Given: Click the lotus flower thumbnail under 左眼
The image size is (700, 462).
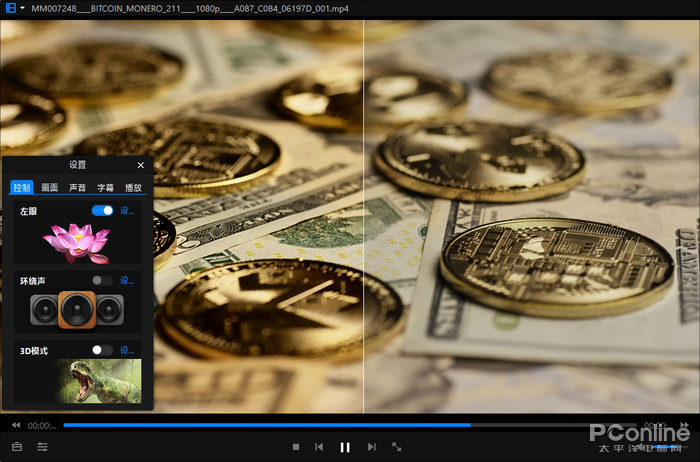Looking at the screenshot, I should pos(77,243).
